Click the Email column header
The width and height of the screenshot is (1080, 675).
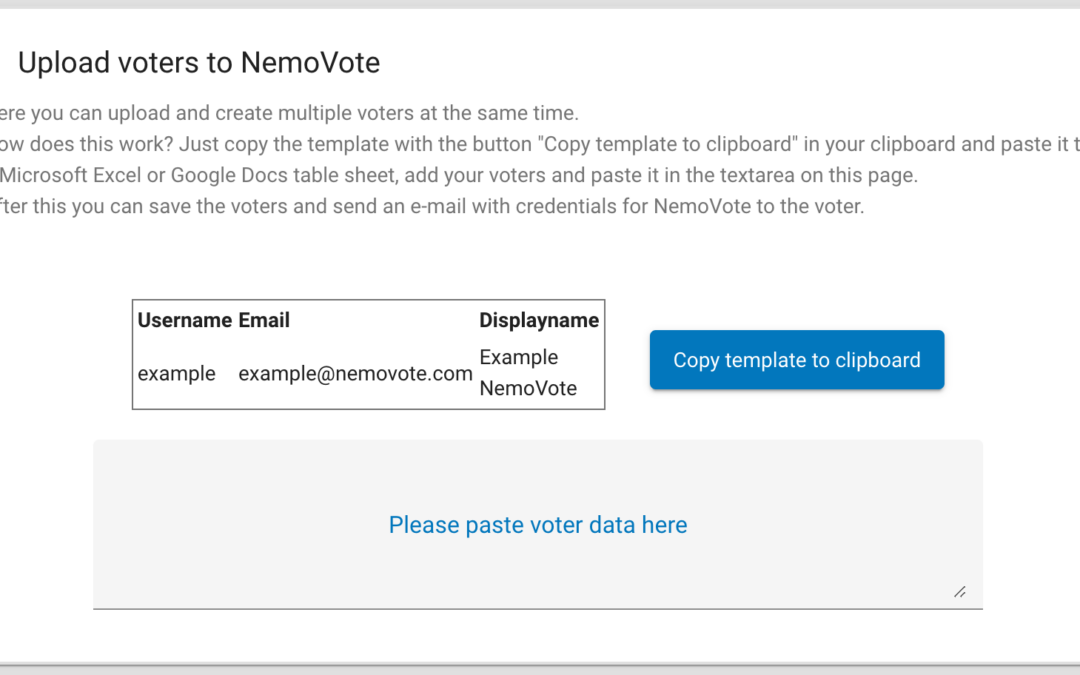click(x=264, y=320)
